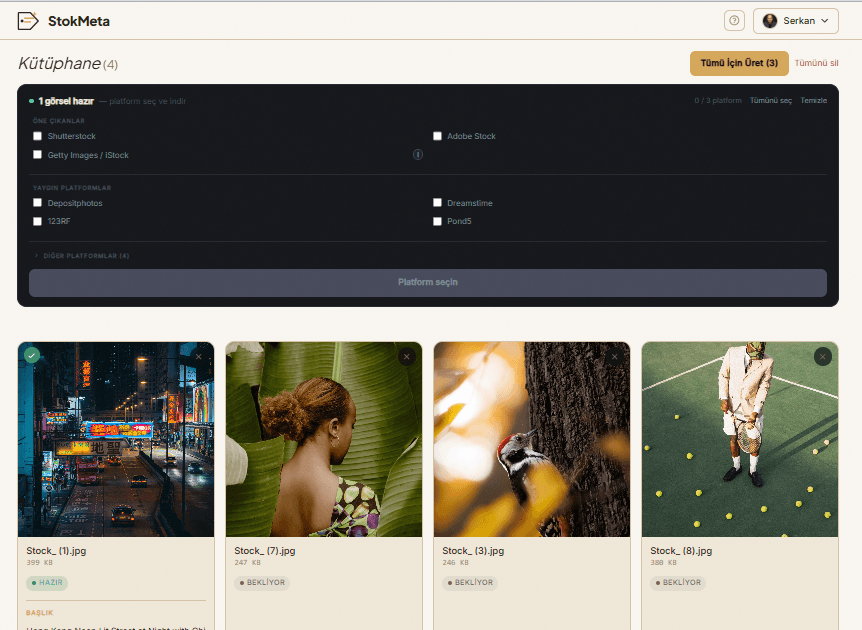Click the green checkmark on Stock_ (1).jpg
The height and width of the screenshot is (630, 862).
[32, 356]
